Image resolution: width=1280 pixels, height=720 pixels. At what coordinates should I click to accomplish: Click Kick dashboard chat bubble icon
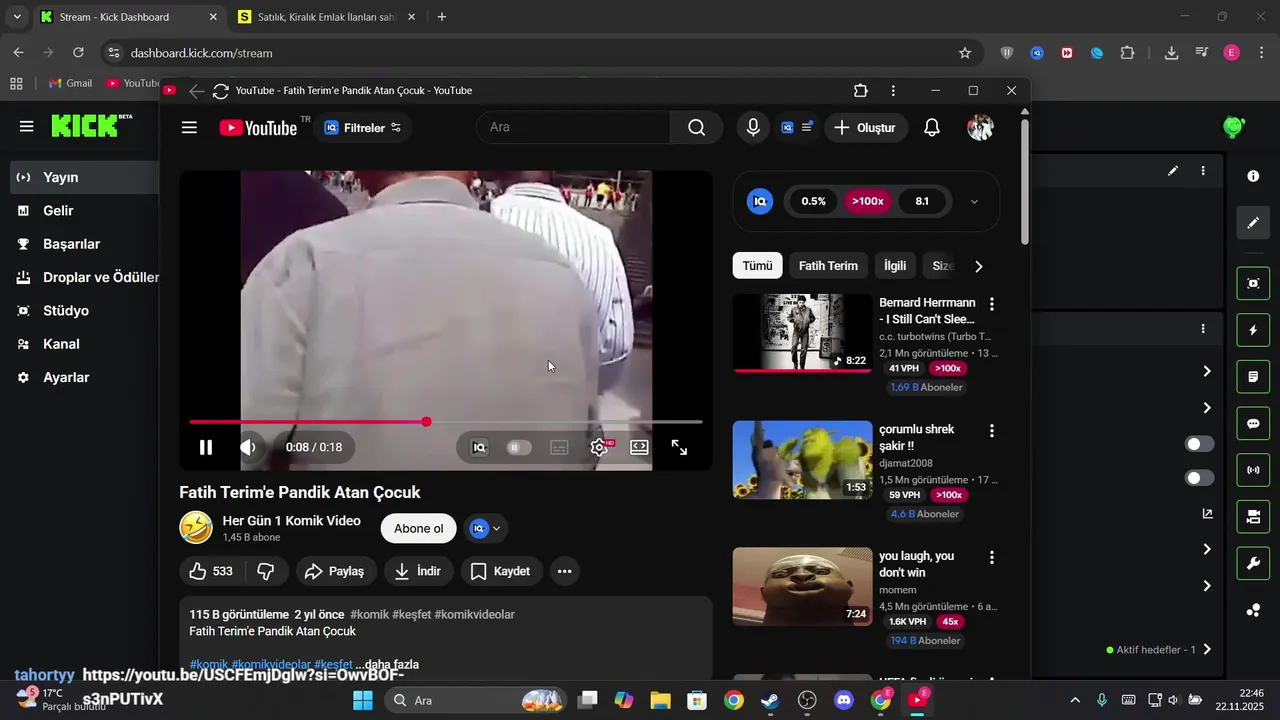(1253, 423)
